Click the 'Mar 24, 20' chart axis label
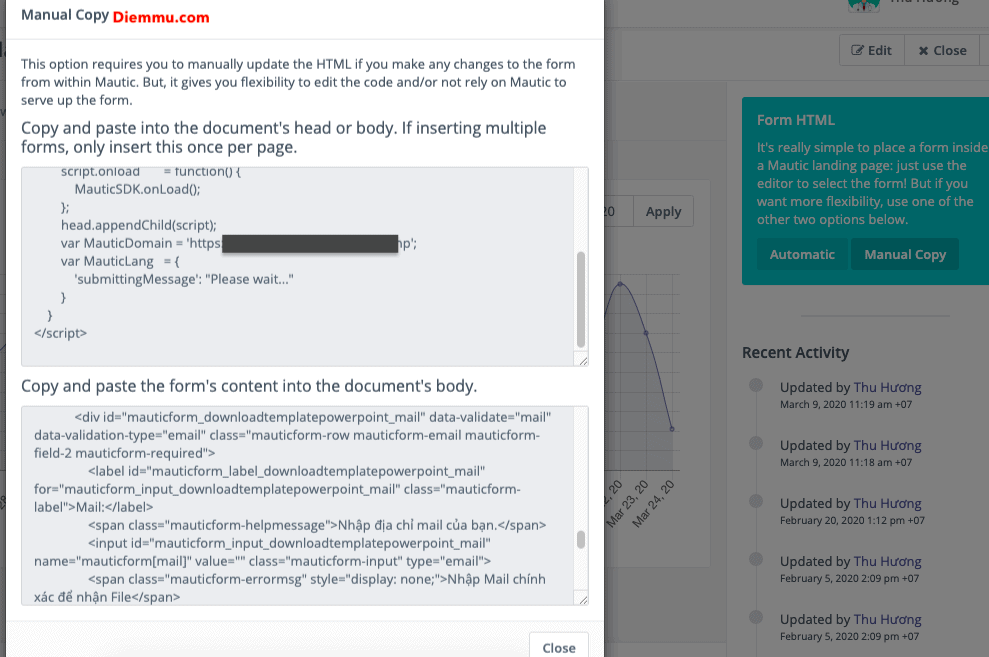This screenshot has height=657, width=989. coord(653,503)
